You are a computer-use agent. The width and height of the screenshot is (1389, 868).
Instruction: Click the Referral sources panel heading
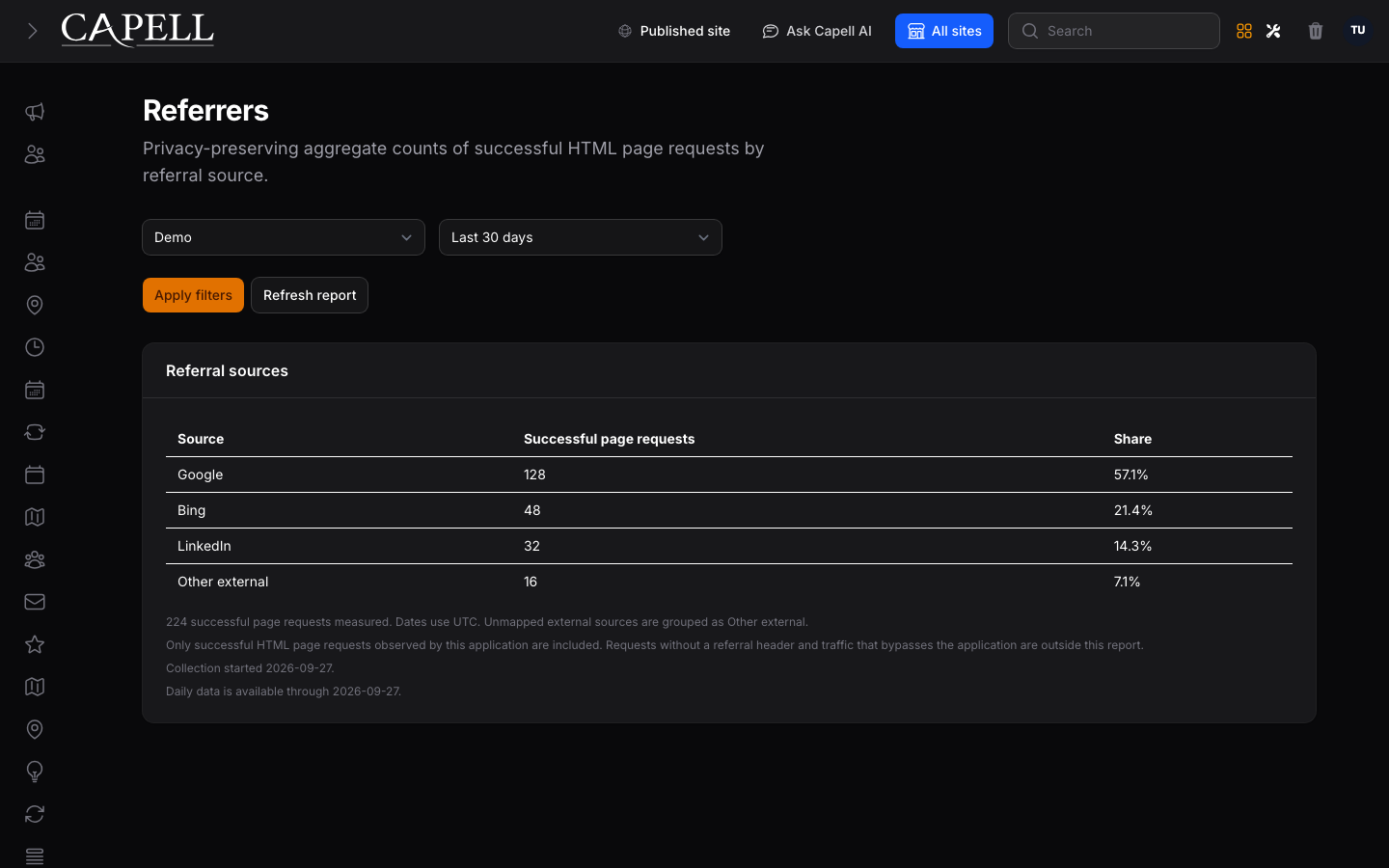[x=227, y=370]
